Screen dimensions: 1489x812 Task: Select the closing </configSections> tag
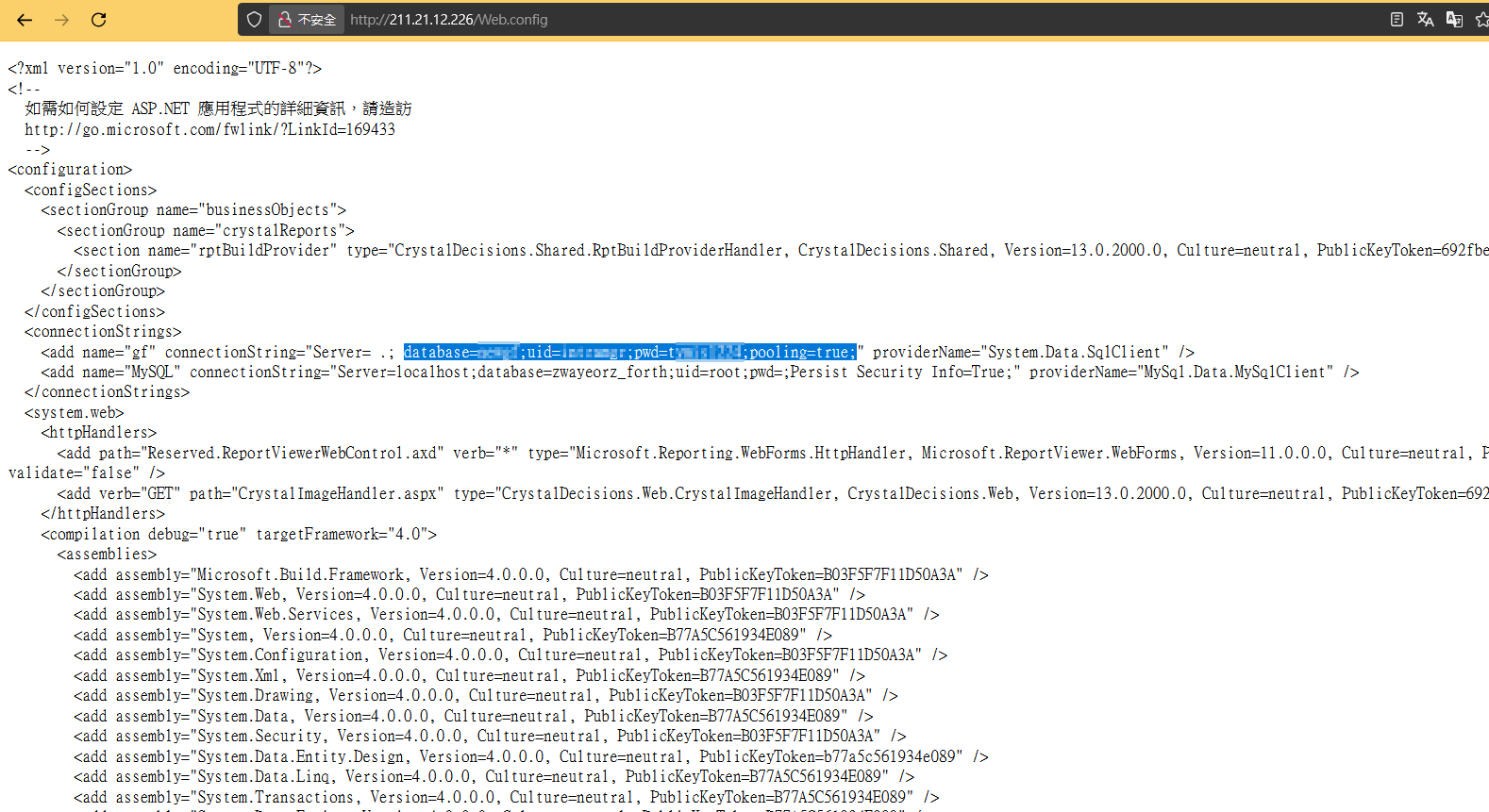point(94,311)
